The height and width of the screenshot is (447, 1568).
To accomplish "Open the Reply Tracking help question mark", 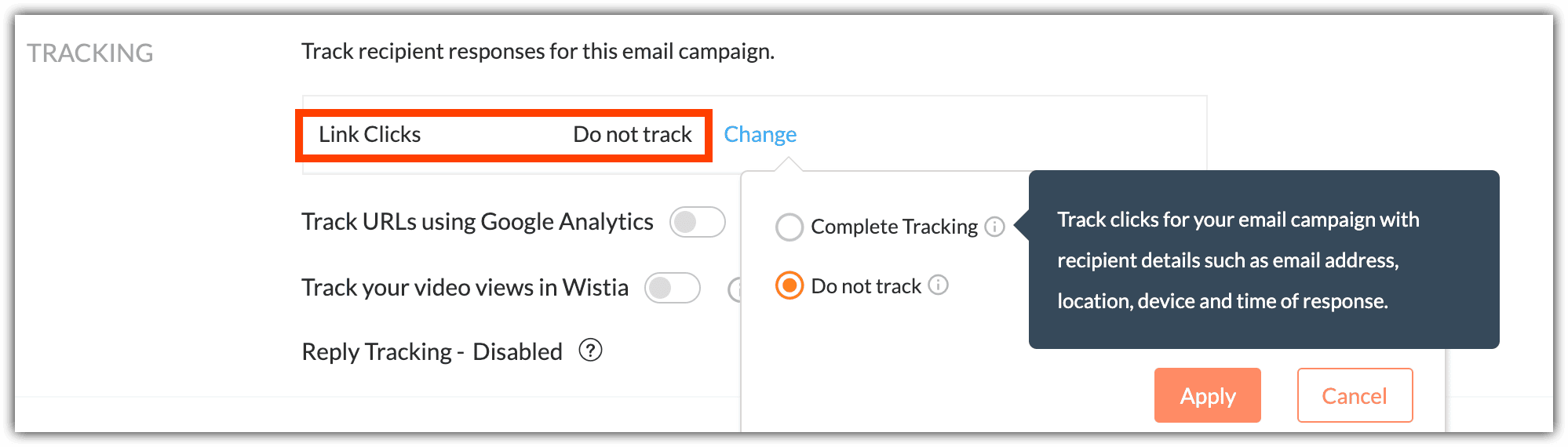I will (x=590, y=350).
